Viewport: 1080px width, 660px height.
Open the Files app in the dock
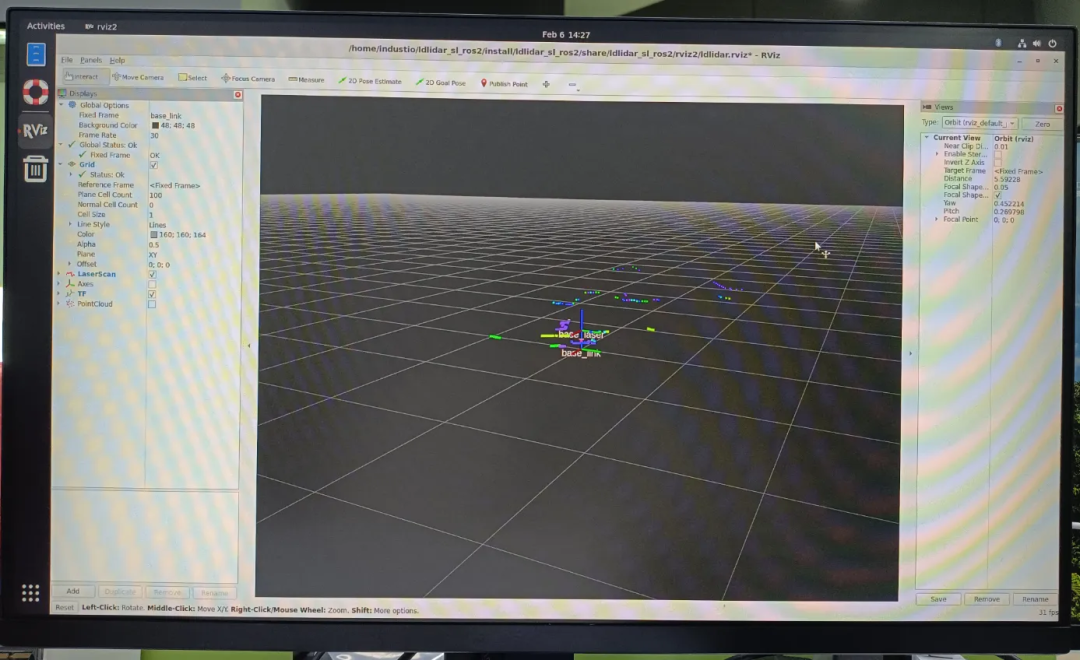[36, 54]
